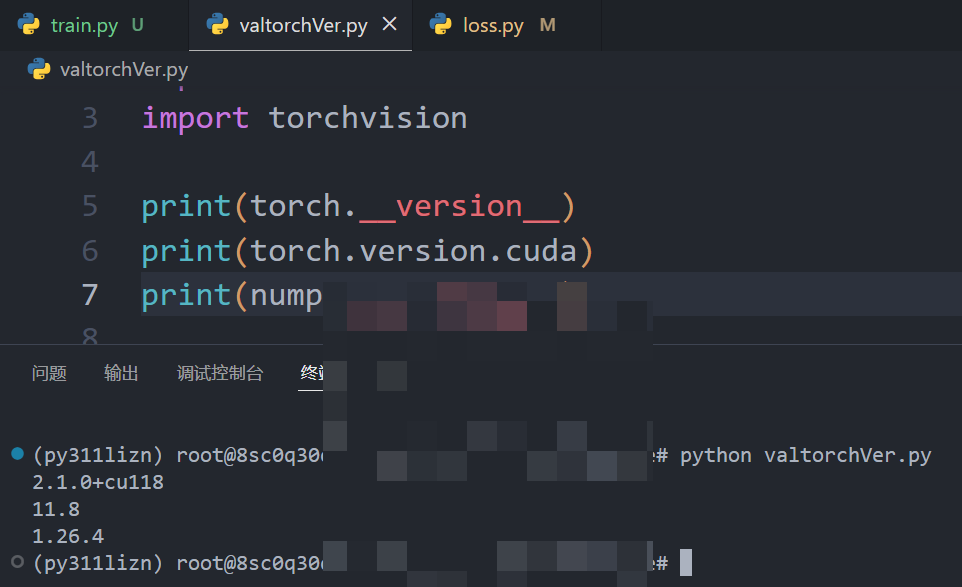The width and height of the screenshot is (962, 587).
Task: Click the blue dot beside the terminal prompt
Action: click(15, 453)
